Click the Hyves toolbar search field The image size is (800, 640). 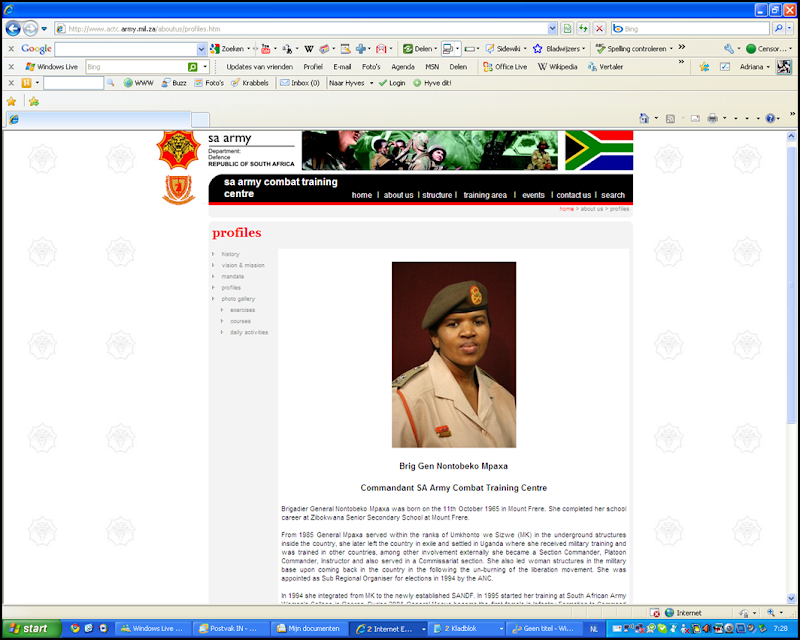73,83
